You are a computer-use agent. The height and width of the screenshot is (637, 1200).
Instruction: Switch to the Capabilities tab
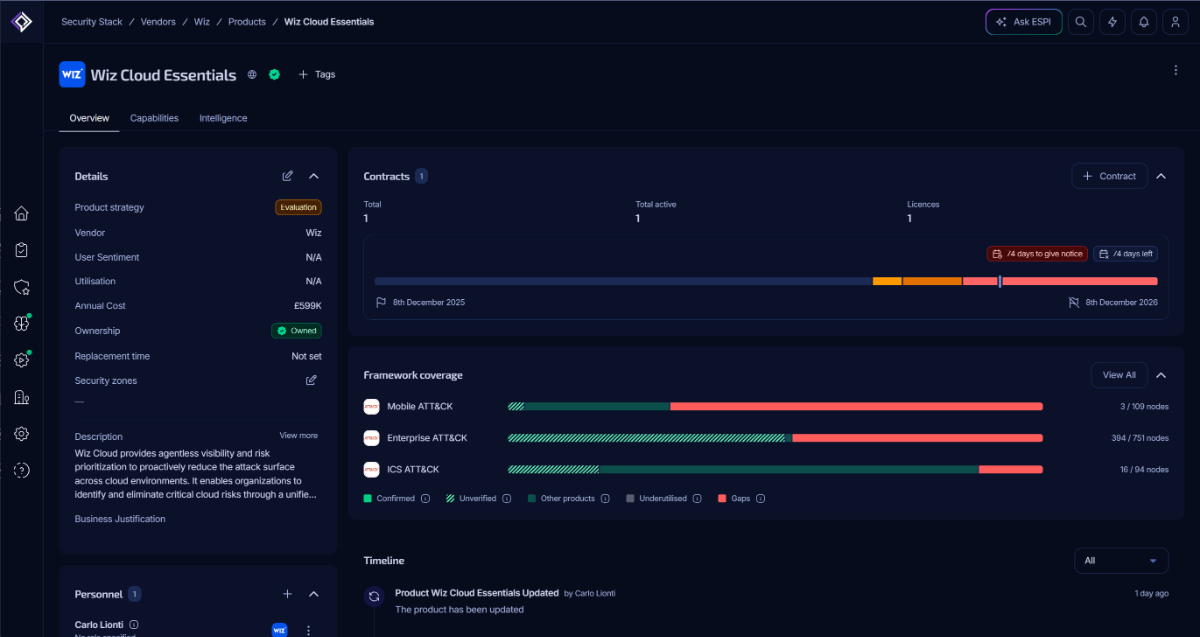(x=154, y=118)
